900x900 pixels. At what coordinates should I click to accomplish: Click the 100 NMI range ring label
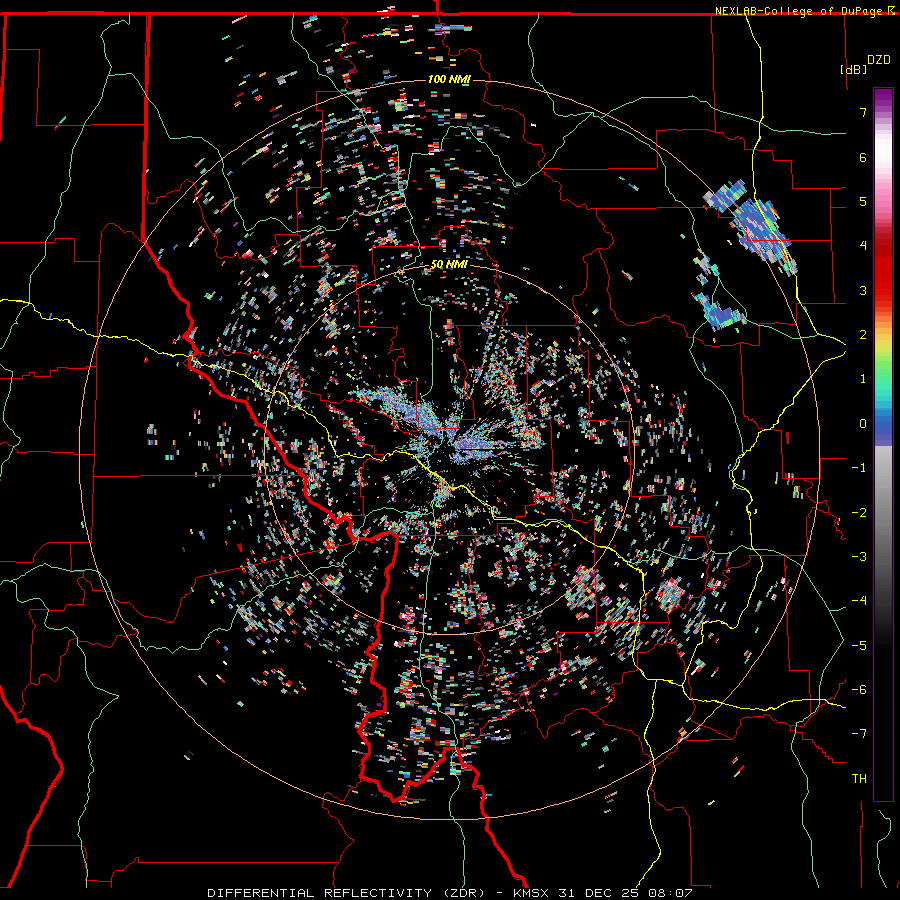[x=449, y=79]
